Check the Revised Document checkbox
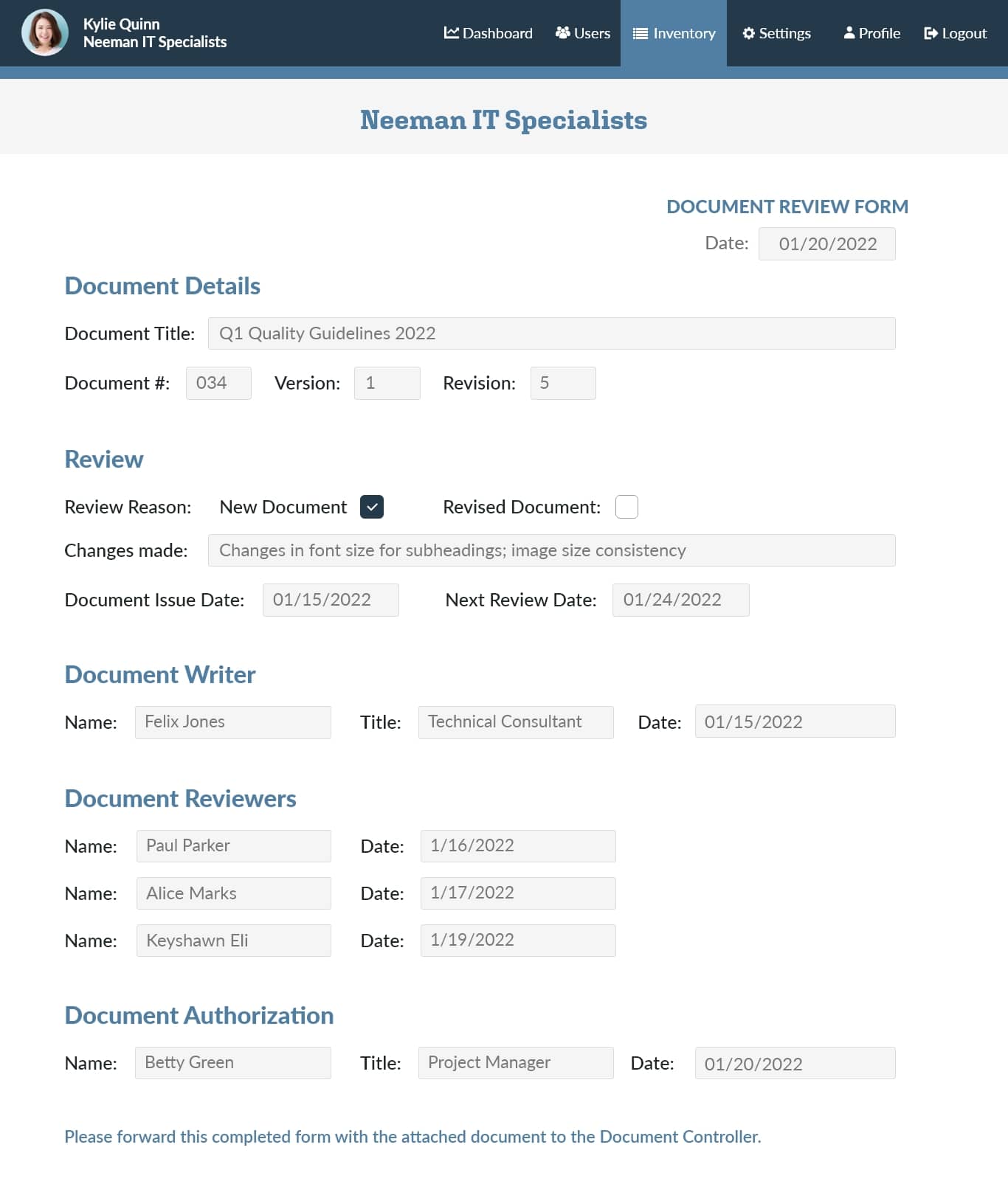The height and width of the screenshot is (1184, 1008). 626,507
